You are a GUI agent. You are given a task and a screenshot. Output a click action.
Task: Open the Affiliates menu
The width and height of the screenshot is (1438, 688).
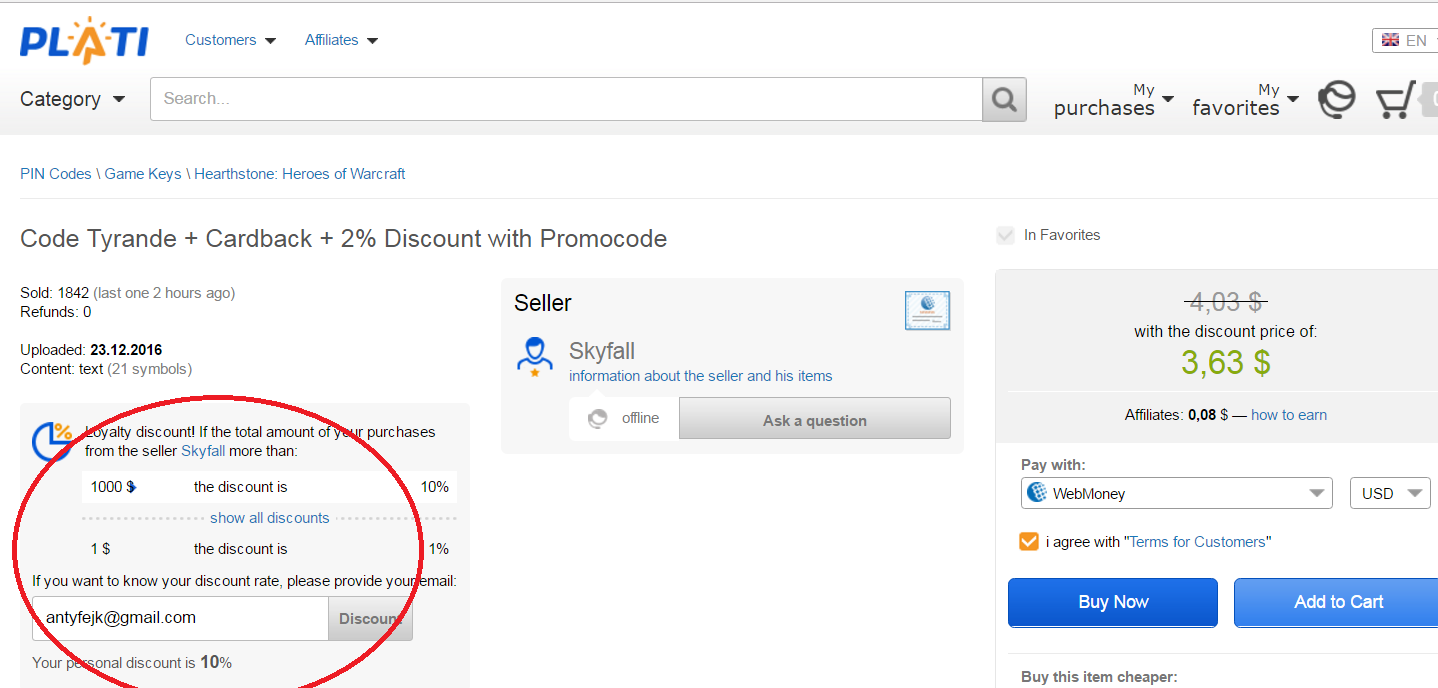(341, 40)
